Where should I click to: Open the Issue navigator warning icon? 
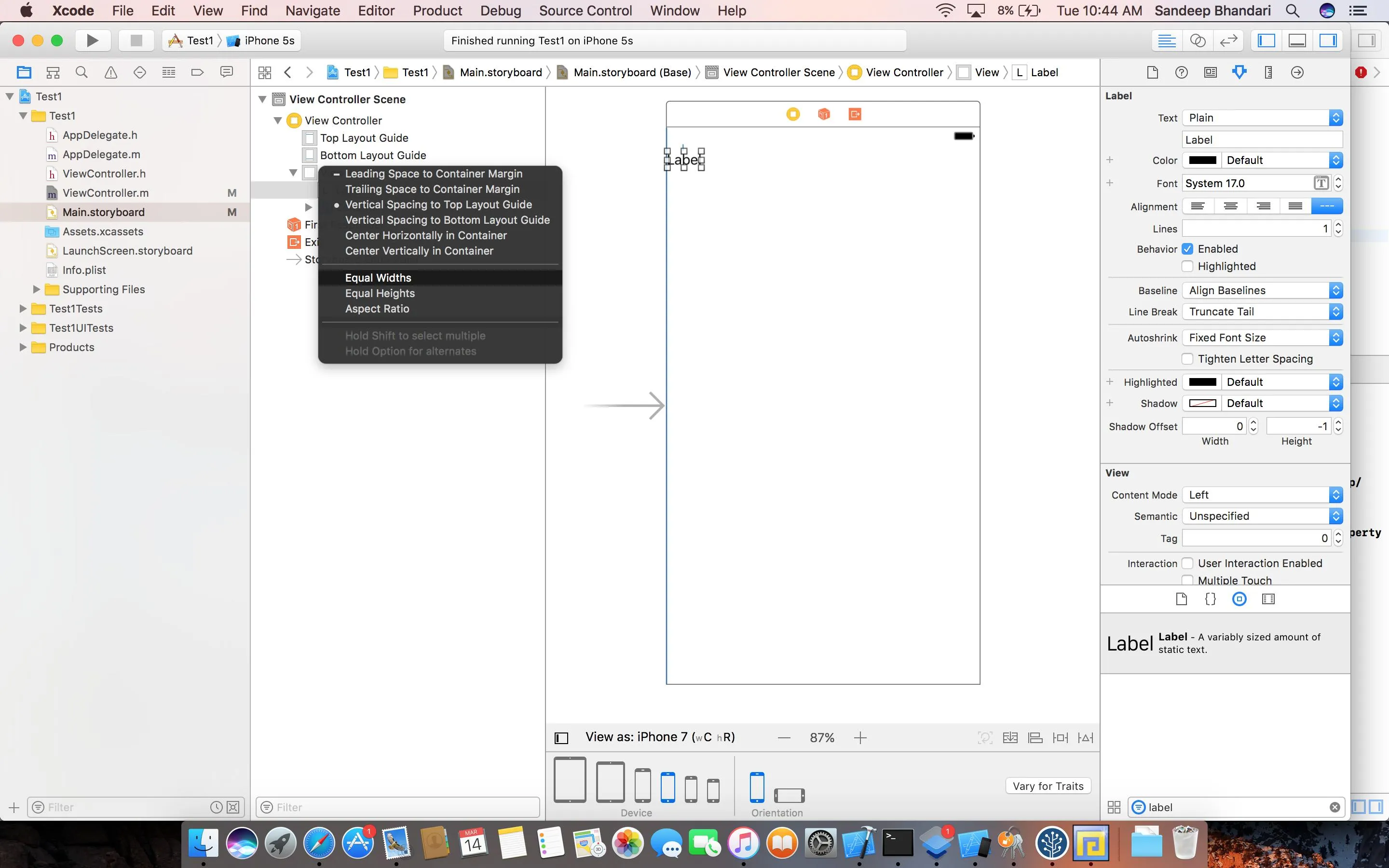pos(111,72)
